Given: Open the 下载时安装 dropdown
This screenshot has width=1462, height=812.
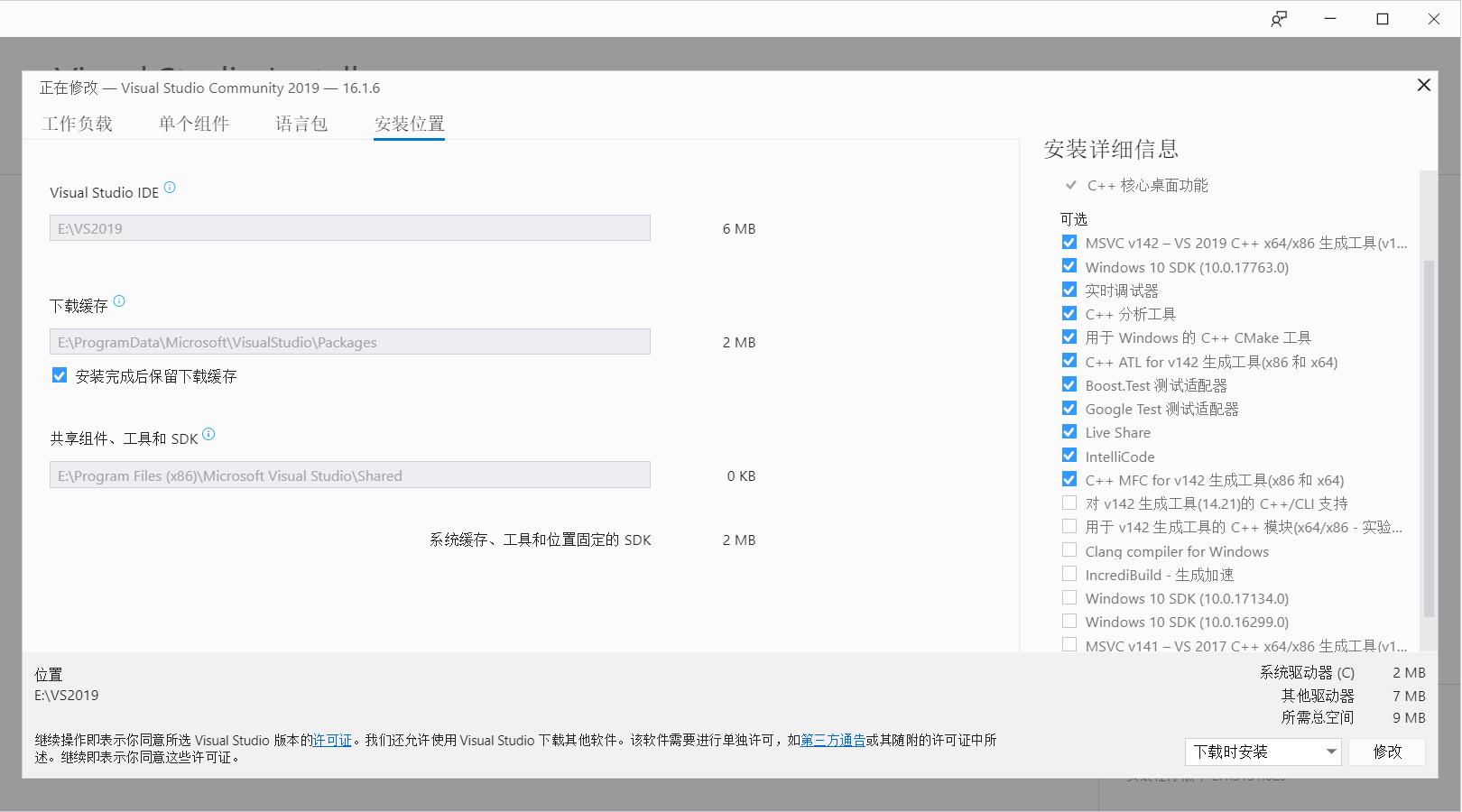Looking at the screenshot, I should pos(1263,752).
